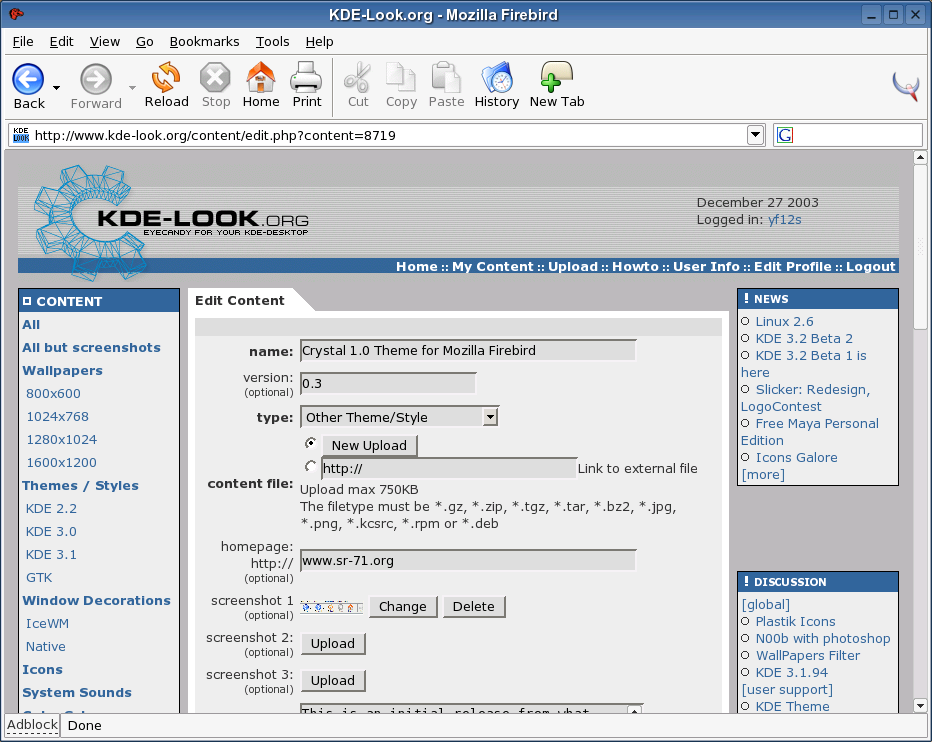Click the Forward arrow icon
The width and height of the screenshot is (932, 742).
coord(96,79)
